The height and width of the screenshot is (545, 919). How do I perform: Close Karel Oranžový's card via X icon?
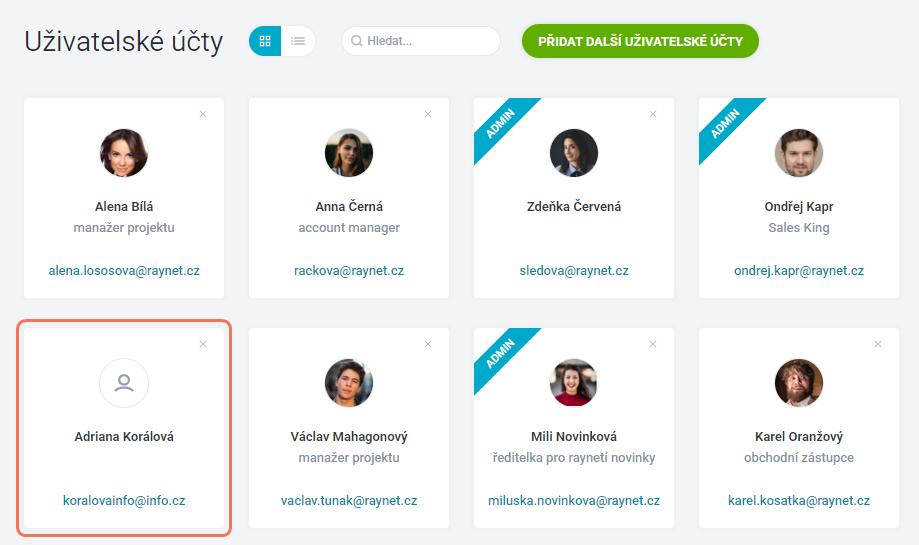(878, 344)
